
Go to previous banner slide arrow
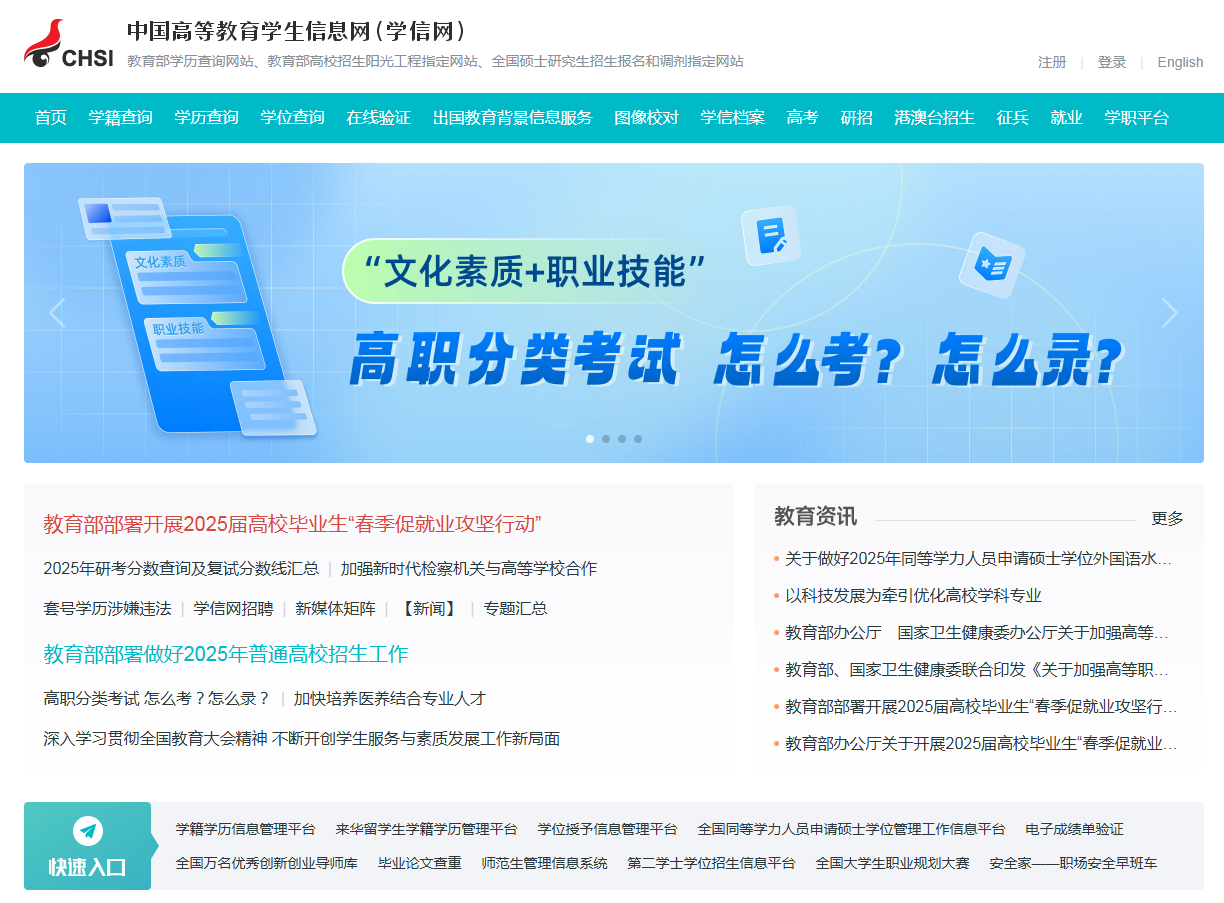pos(57,313)
